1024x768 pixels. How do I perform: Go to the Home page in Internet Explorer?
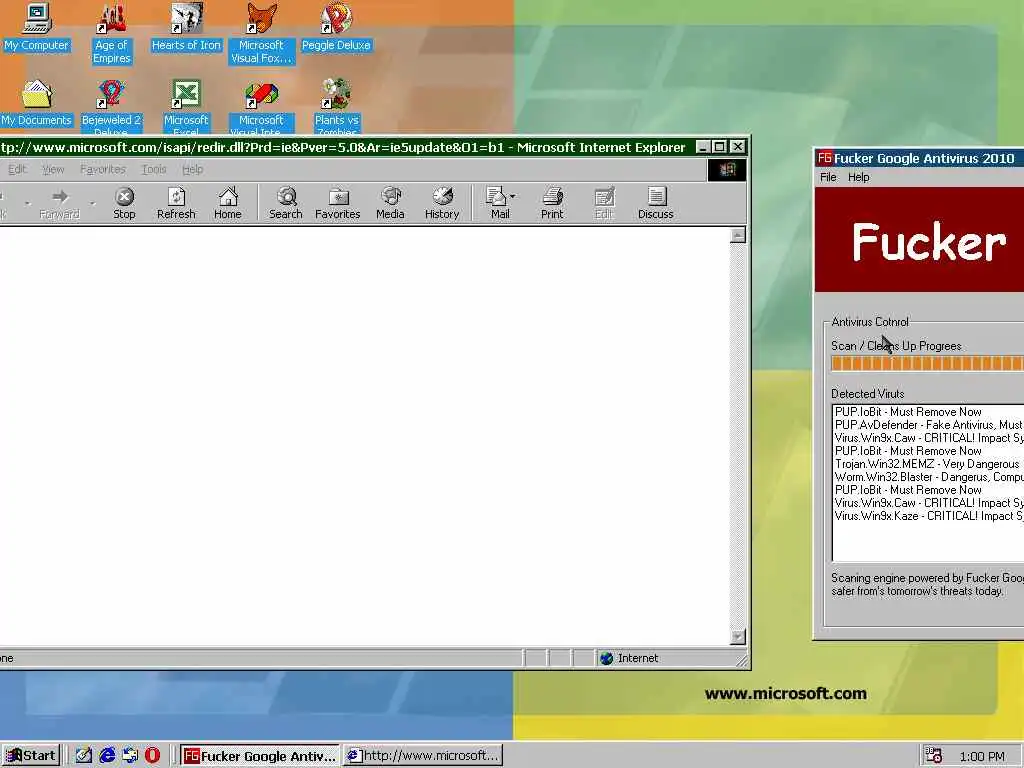(x=228, y=203)
